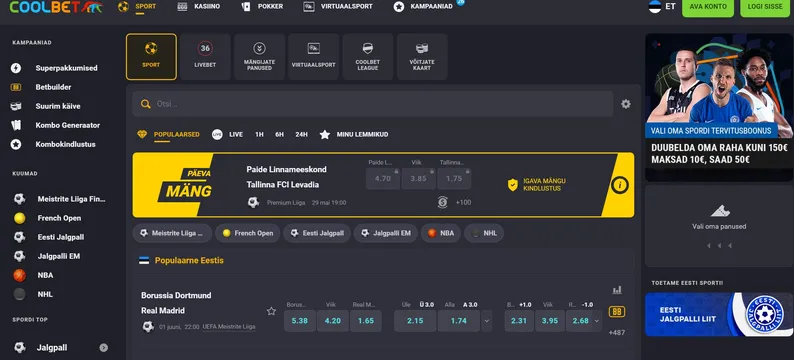Screen dimensions: 794x360
Task: Select Üle 3.0 odds 2.15
Action: [x=415, y=321]
